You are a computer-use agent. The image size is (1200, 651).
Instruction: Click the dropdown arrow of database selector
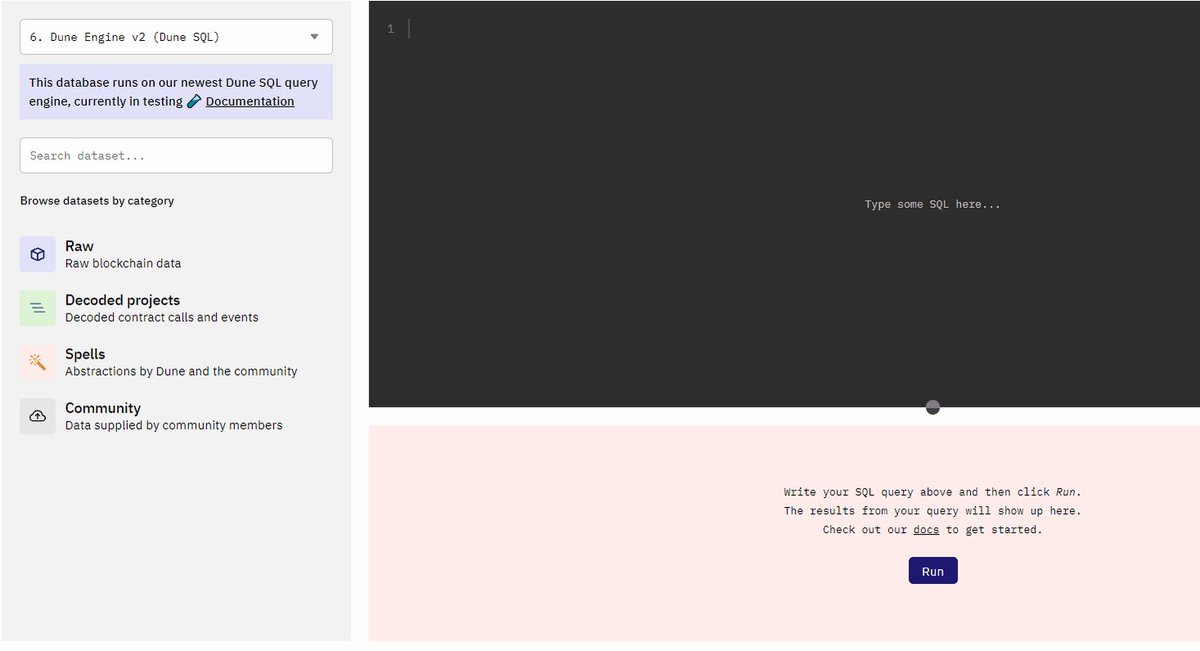point(314,37)
